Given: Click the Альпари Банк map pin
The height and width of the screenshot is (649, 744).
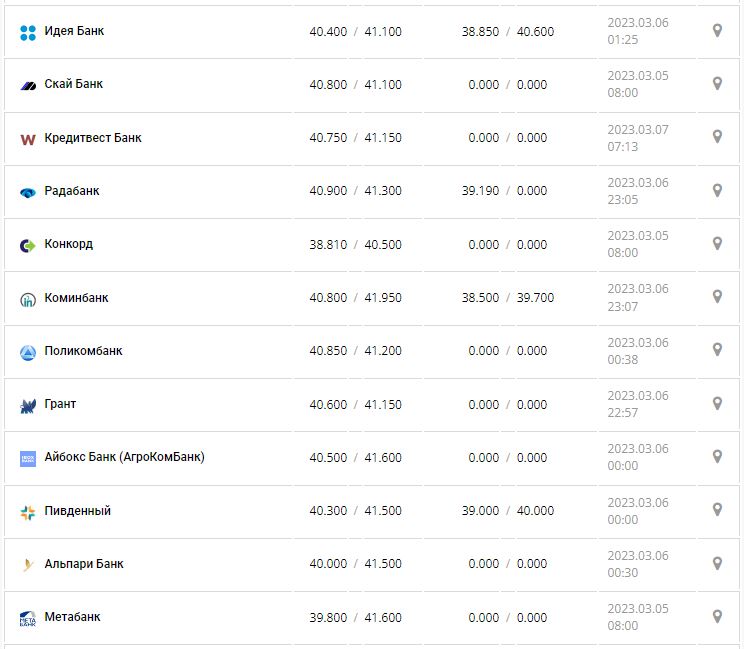Looking at the screenshot, I should (717, 564).
